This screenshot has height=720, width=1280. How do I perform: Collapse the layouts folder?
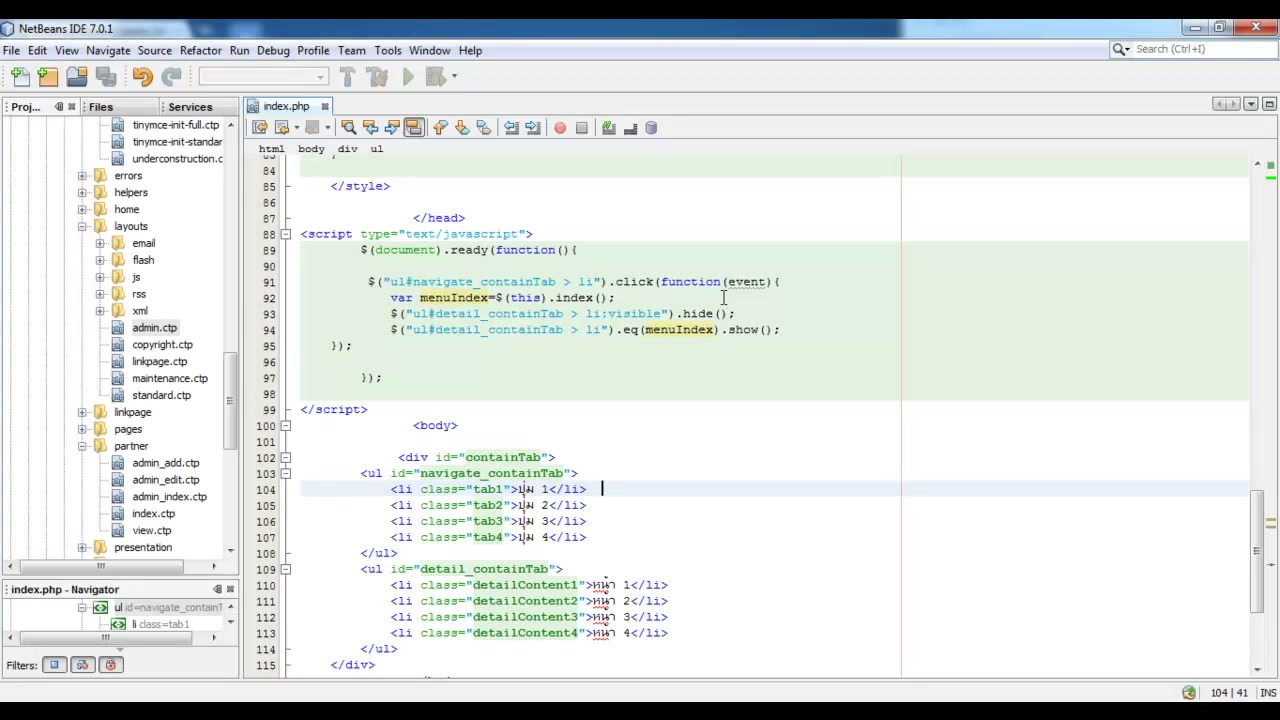coord(82,227)
